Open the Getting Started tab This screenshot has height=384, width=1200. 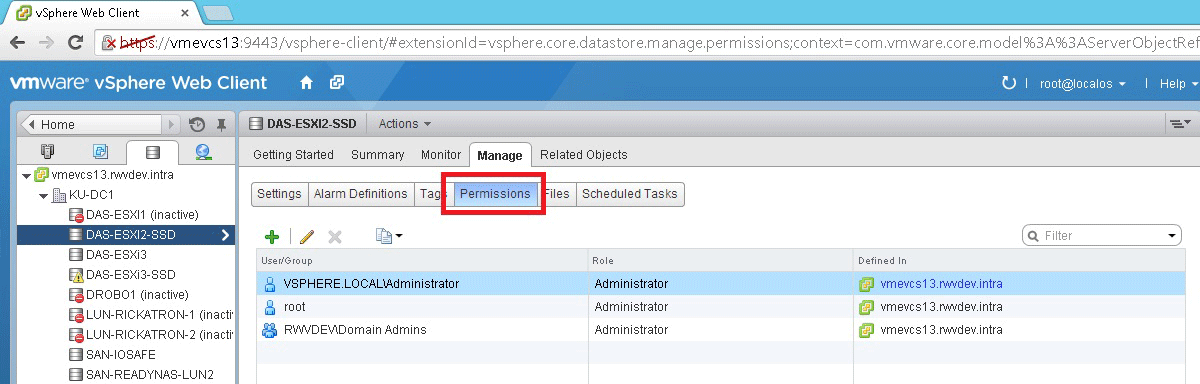(293, 155)
